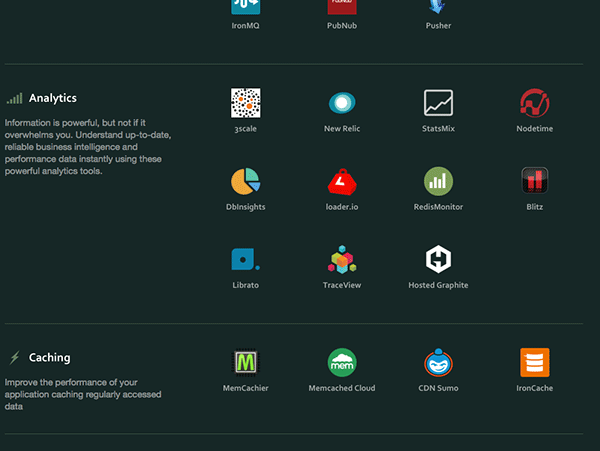The image size is (600, 451).
Task: Open the MemCachier chip icon
Action: click(x=245, y=362)
